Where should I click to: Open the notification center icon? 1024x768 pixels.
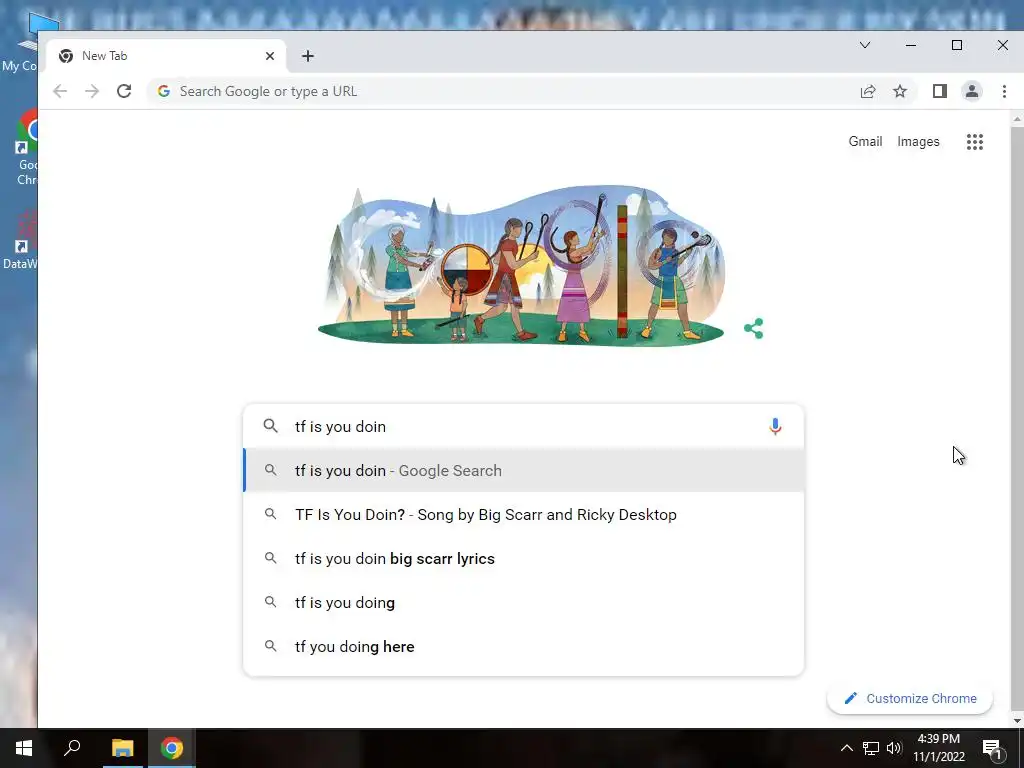tap(993, 748)
